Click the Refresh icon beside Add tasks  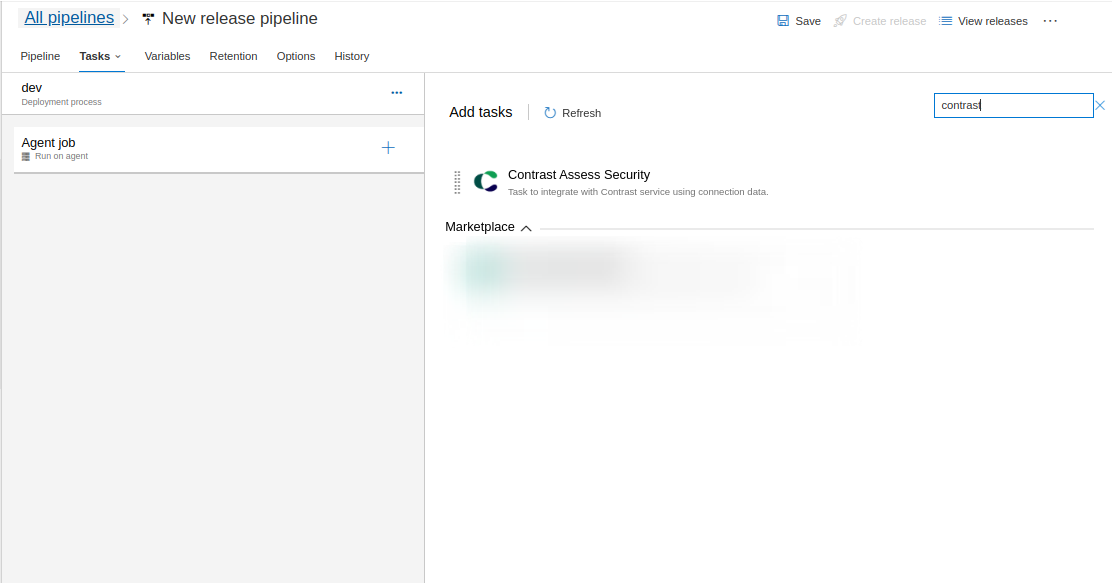pyautogui.click(x=550, y=113)
